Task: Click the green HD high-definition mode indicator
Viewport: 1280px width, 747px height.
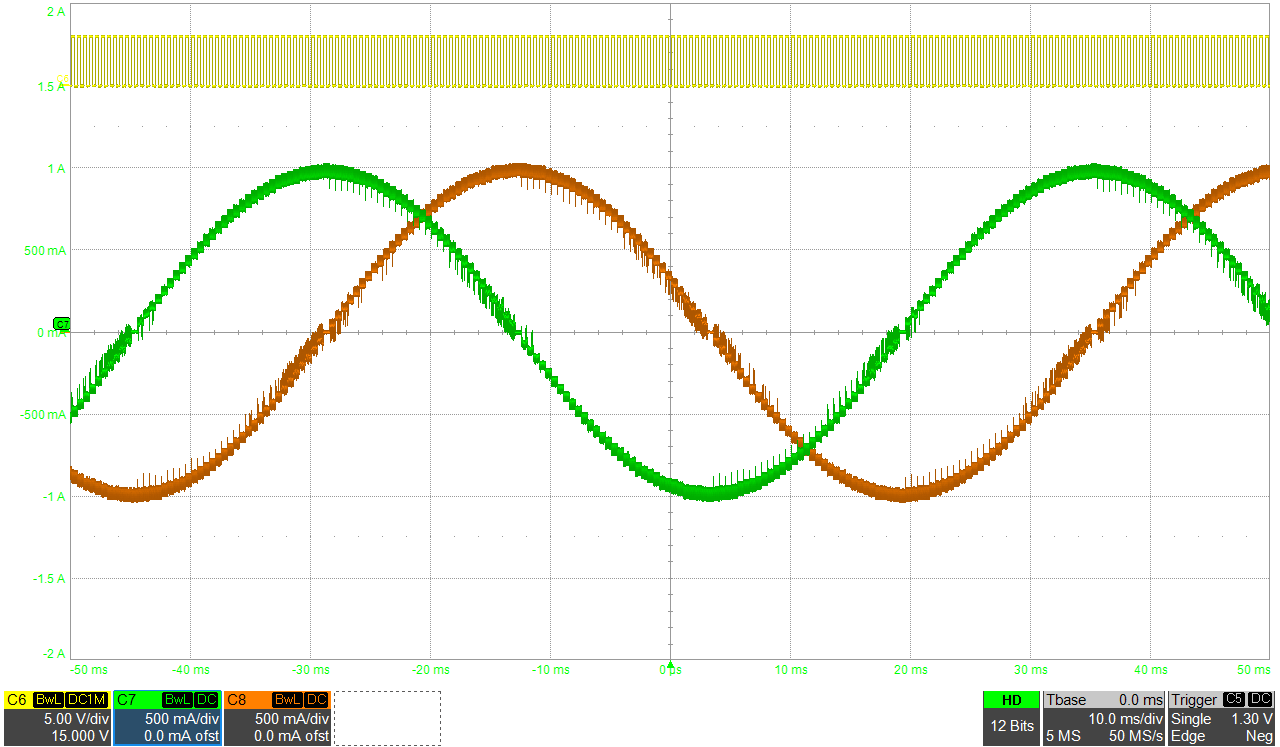Action: click(1011, 700)
